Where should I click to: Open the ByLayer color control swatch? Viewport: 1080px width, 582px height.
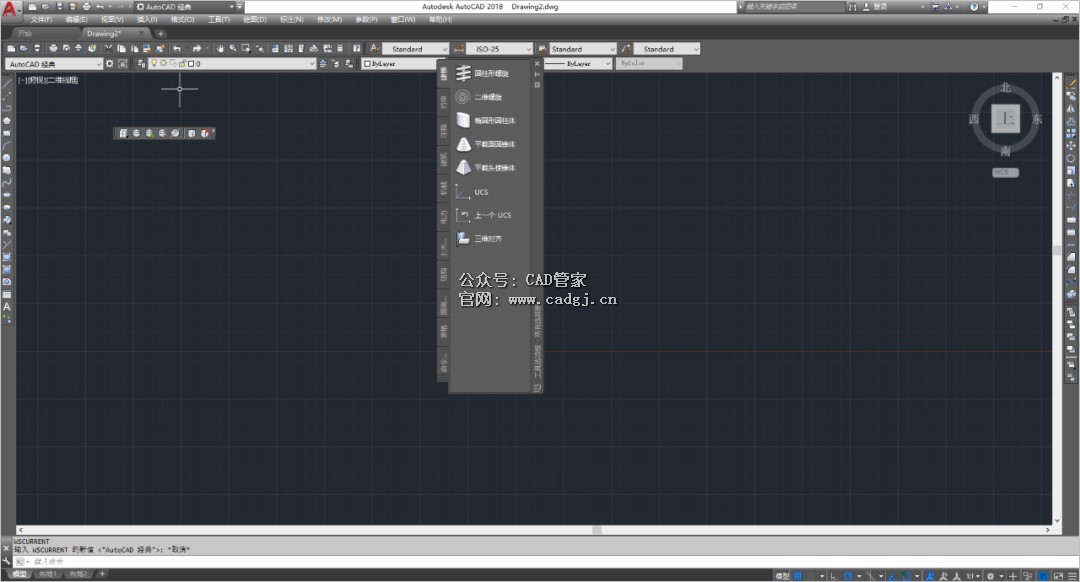pos(399,63)
